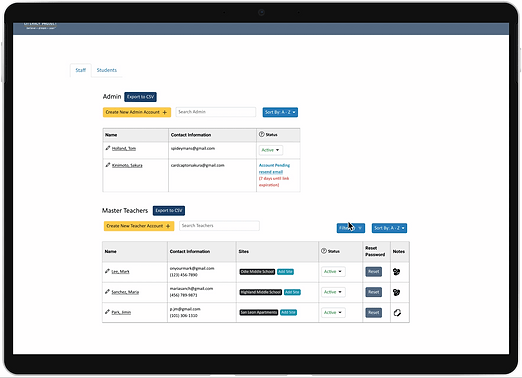Viewport: 522px width, 378px height.
Task: Open the Park, Jimin name link
Action: [x=121, y=313]
